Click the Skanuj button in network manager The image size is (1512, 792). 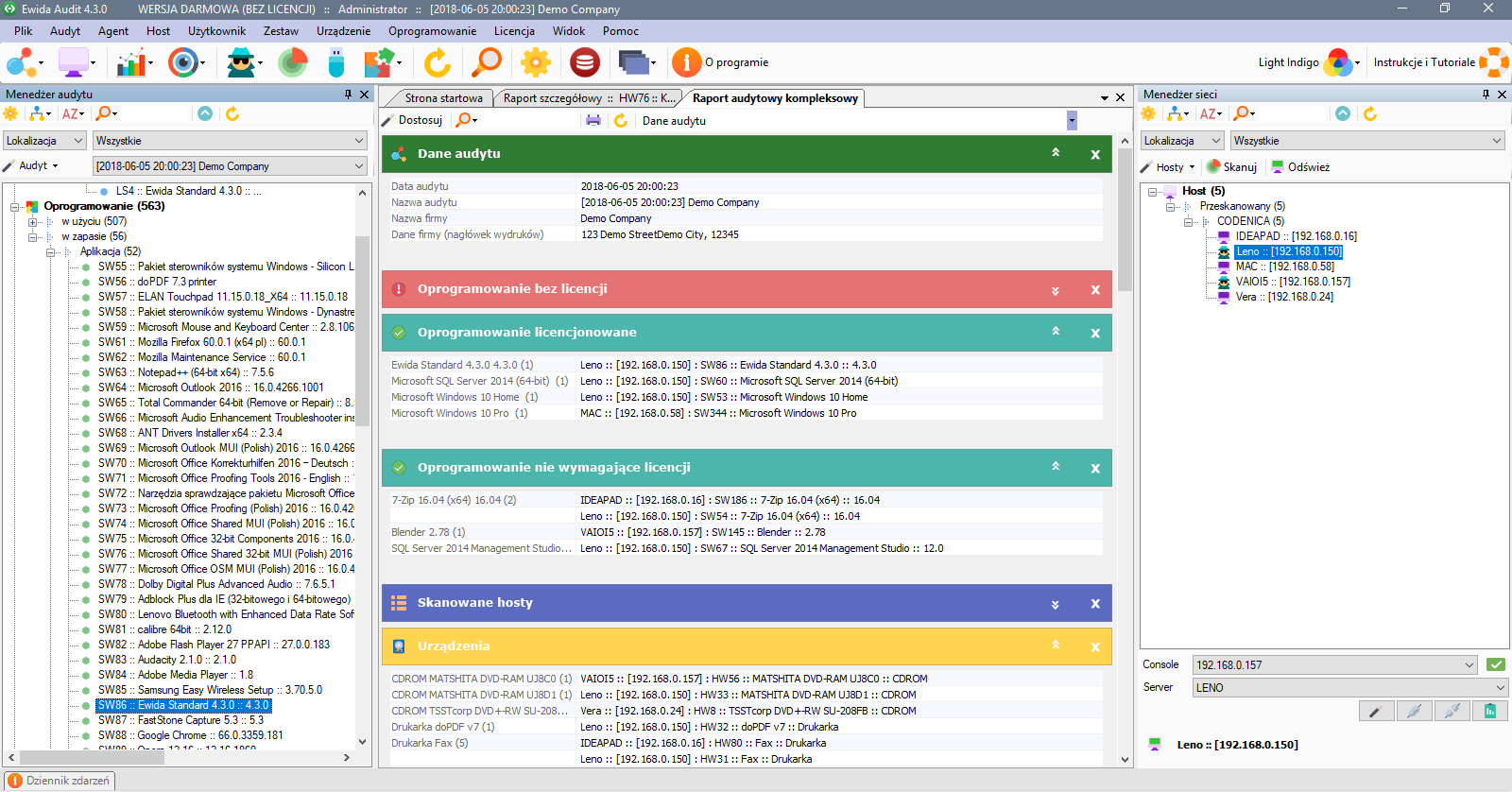1231,167
